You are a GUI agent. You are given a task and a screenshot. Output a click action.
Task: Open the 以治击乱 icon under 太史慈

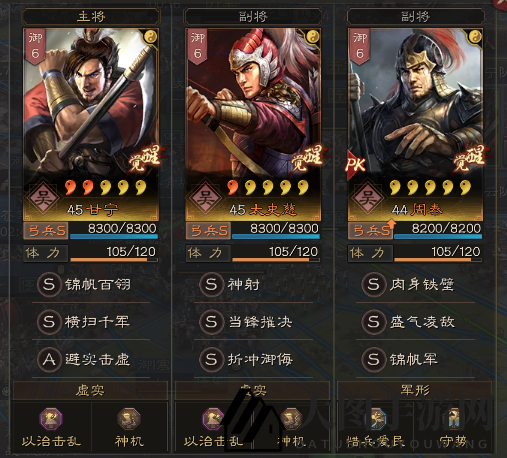click(x=213, y=419)
